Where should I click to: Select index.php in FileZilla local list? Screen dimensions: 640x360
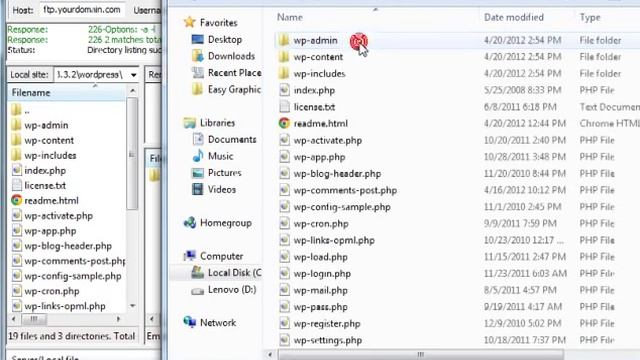pos(45,171)
